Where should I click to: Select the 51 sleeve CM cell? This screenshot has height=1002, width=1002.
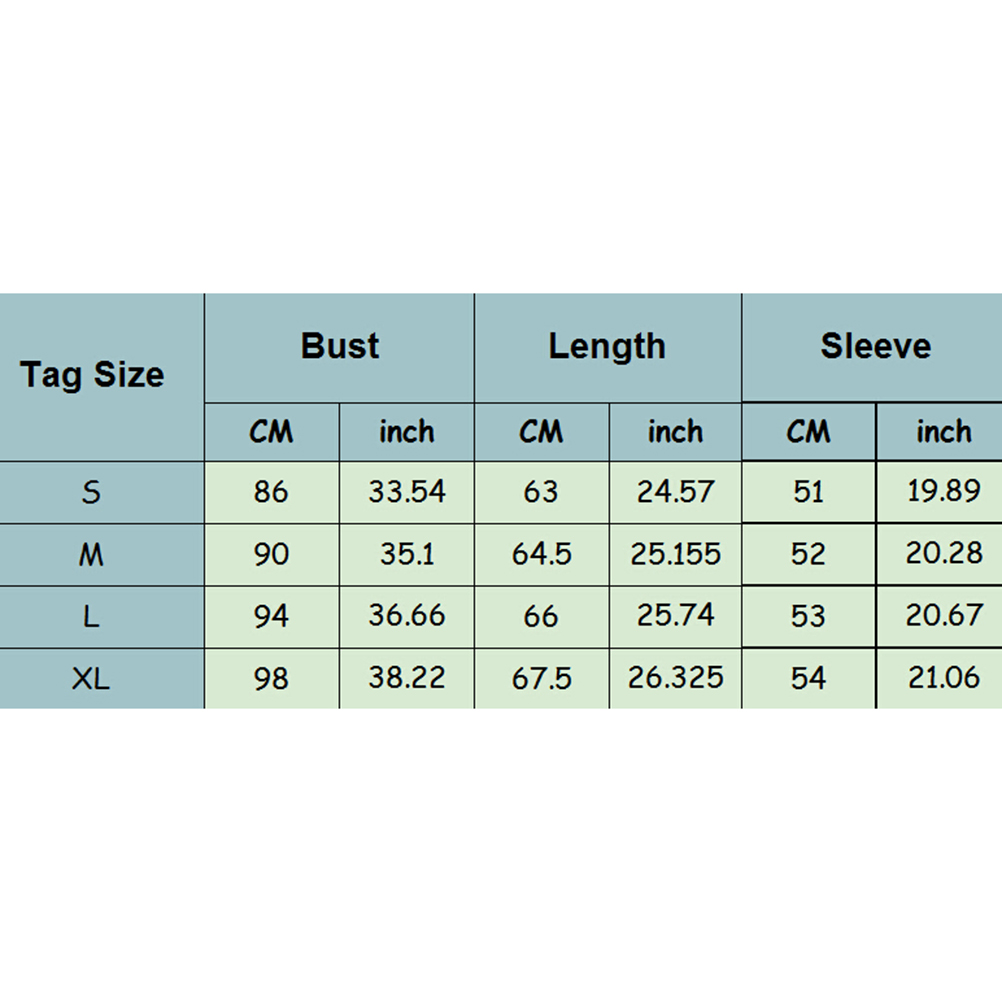808,492
